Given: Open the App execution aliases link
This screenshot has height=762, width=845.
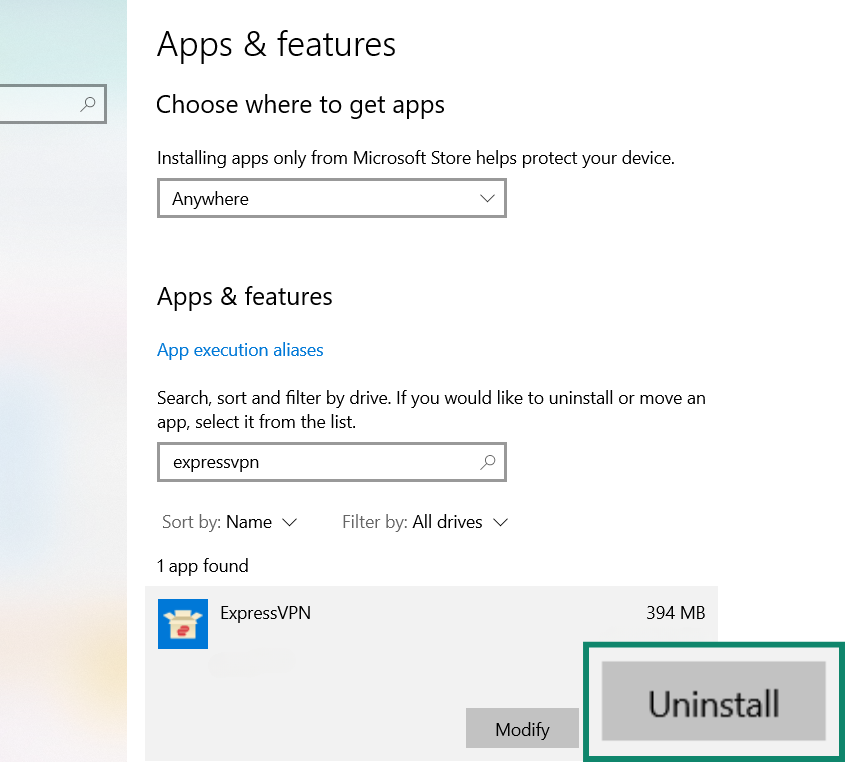Looking at the screenshot, I should [240, 350].
